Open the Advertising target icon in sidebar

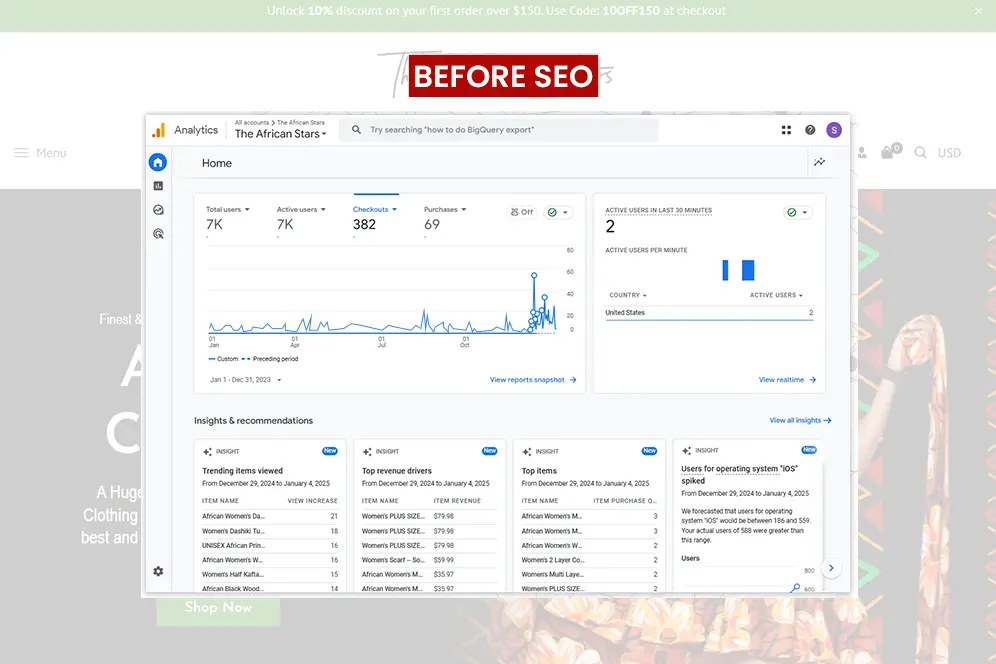tap(158, 234)
